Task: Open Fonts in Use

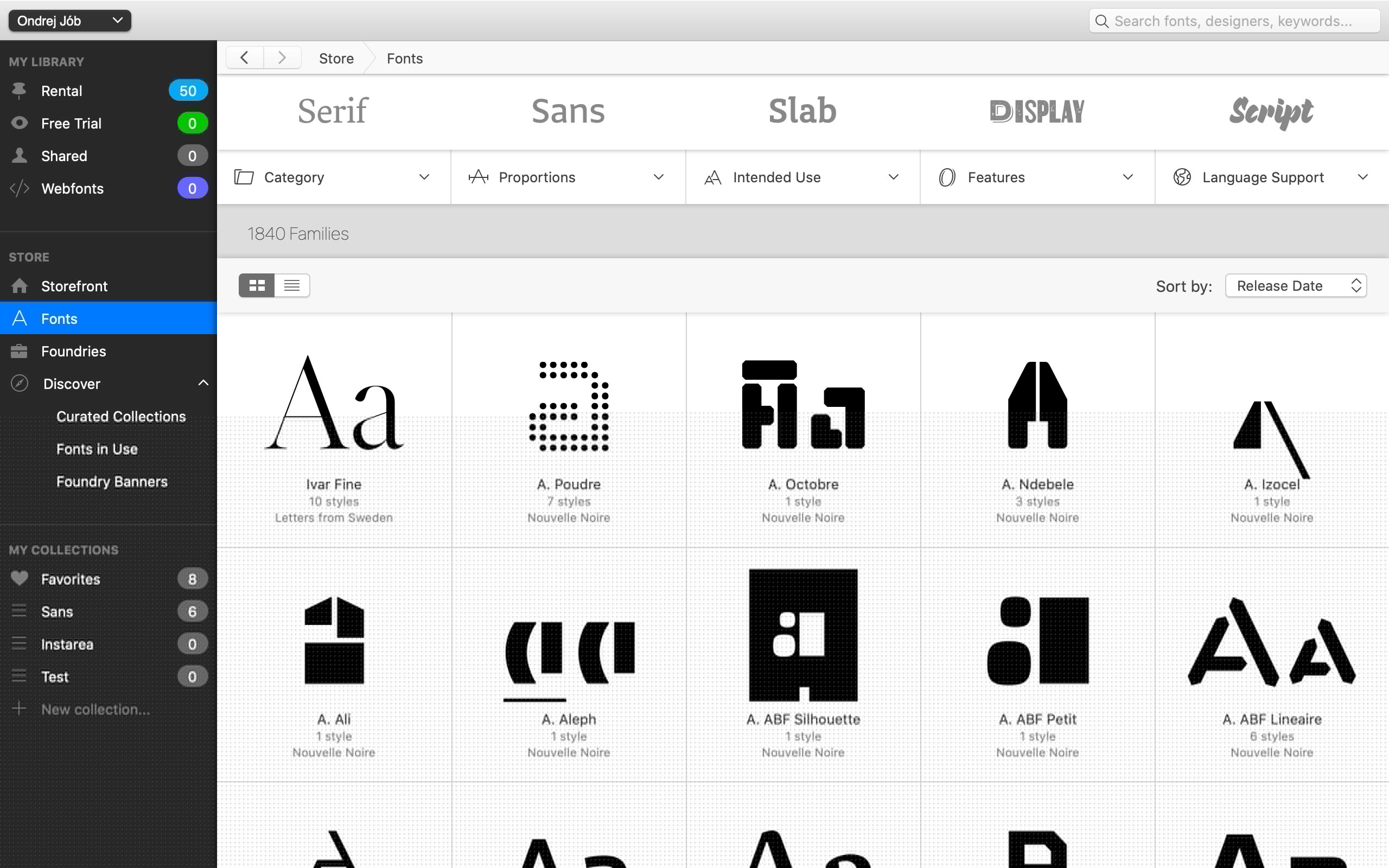Action: coord(97,449)
